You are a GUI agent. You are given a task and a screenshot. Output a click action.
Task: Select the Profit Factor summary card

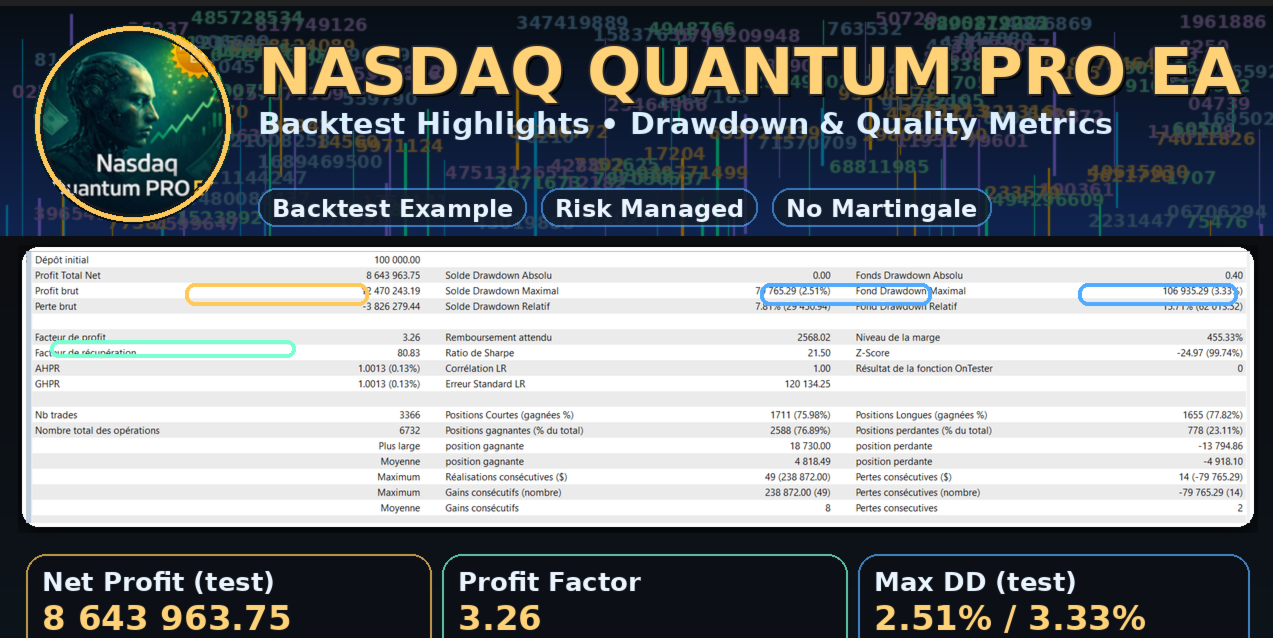point(645,597)
